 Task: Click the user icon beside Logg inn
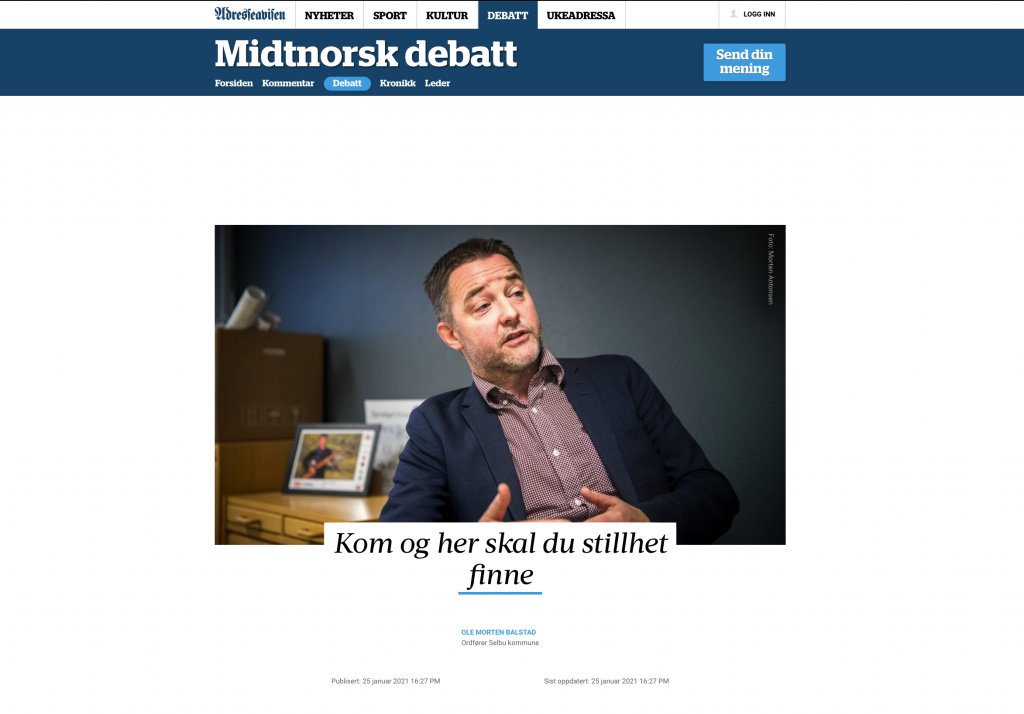[733, 14]
